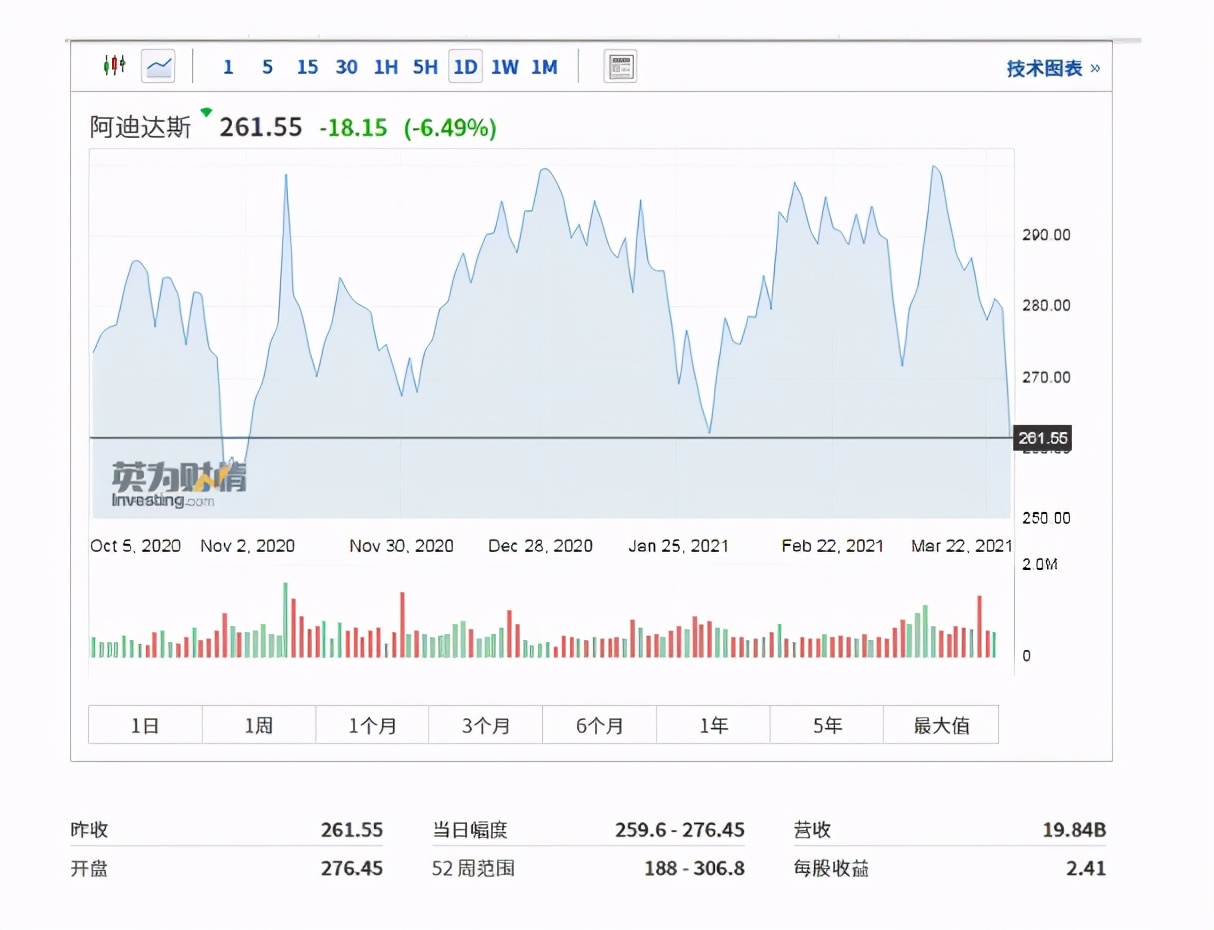Click the 昨收 label
Screen dimensions: 1214x930
coord(89,830)
